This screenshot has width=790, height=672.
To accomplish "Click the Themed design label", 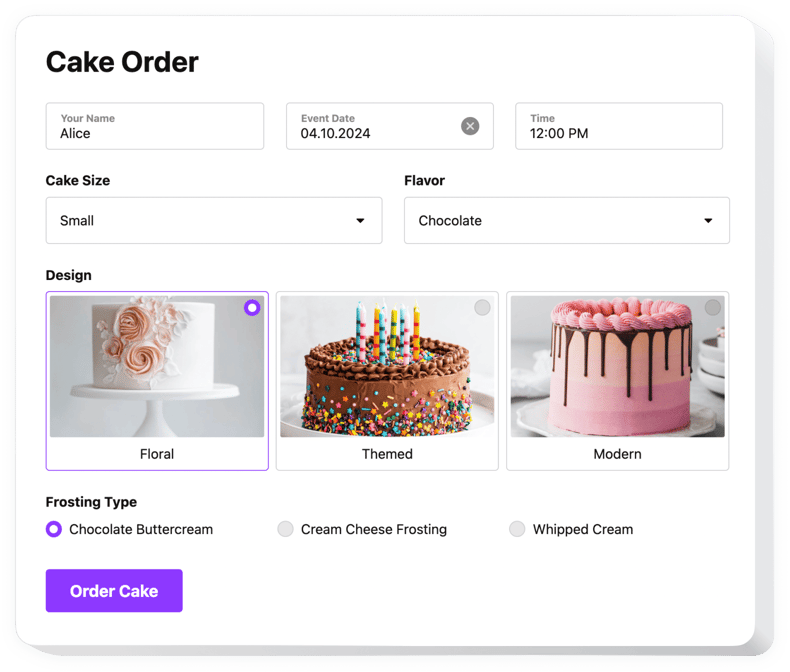I will pyautogui.click(x=387, y=454).
